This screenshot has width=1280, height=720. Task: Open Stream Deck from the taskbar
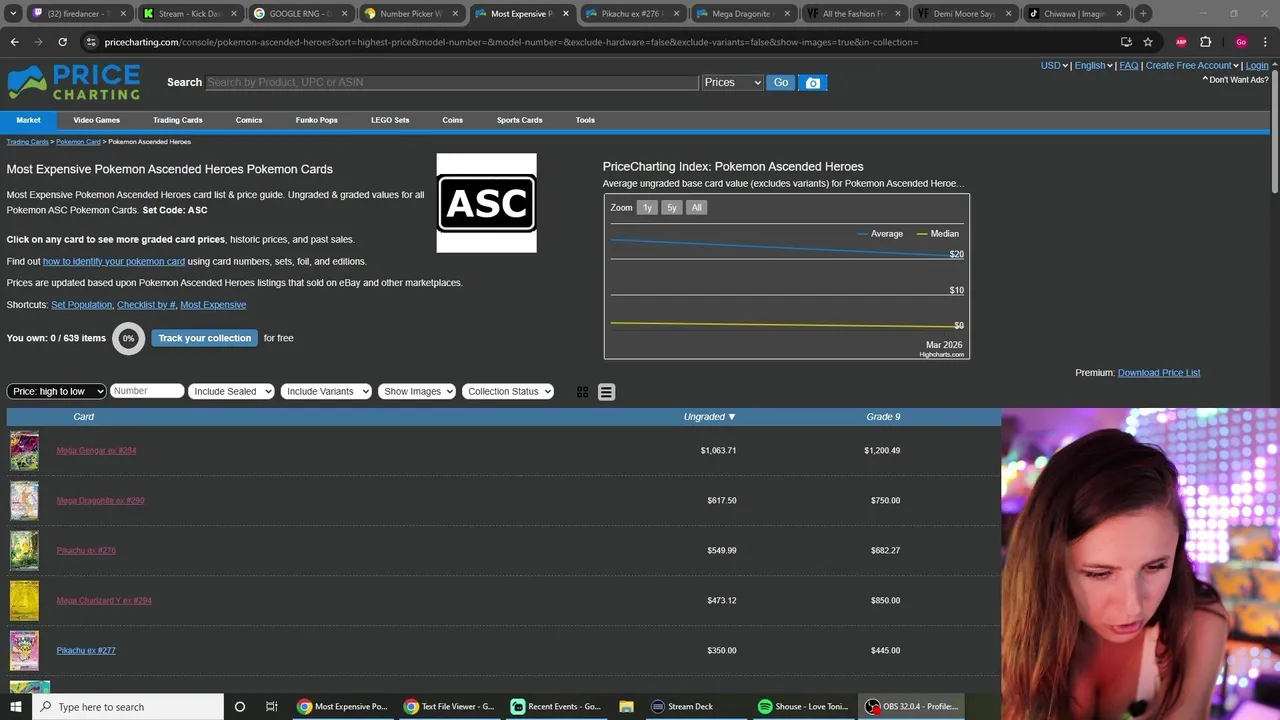coord(682,707)
